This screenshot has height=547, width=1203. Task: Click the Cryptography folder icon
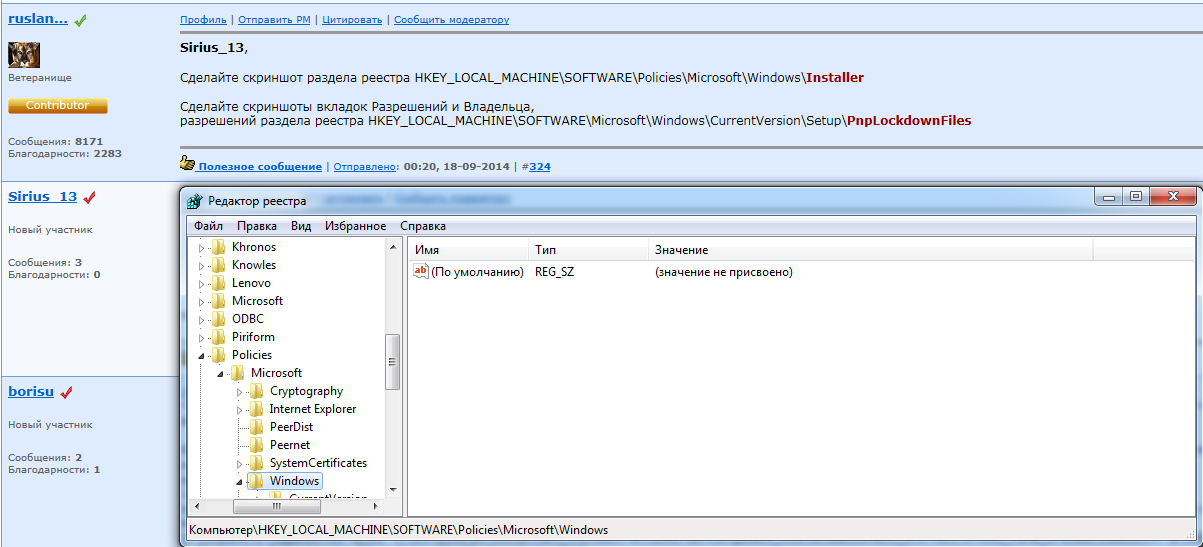tap(256, 391)
